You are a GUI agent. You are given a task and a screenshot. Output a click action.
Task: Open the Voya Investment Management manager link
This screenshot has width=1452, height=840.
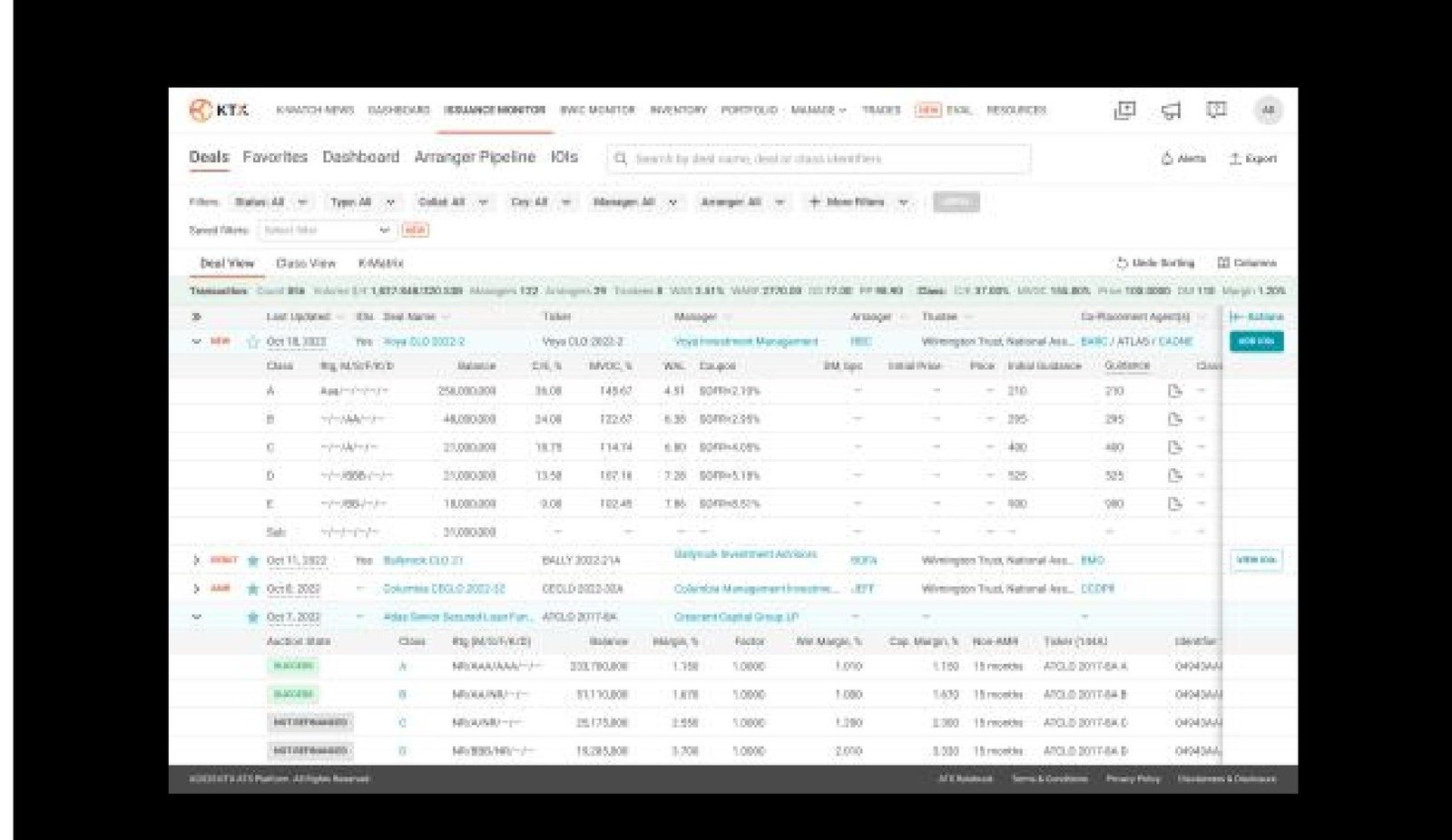point(746,342)
